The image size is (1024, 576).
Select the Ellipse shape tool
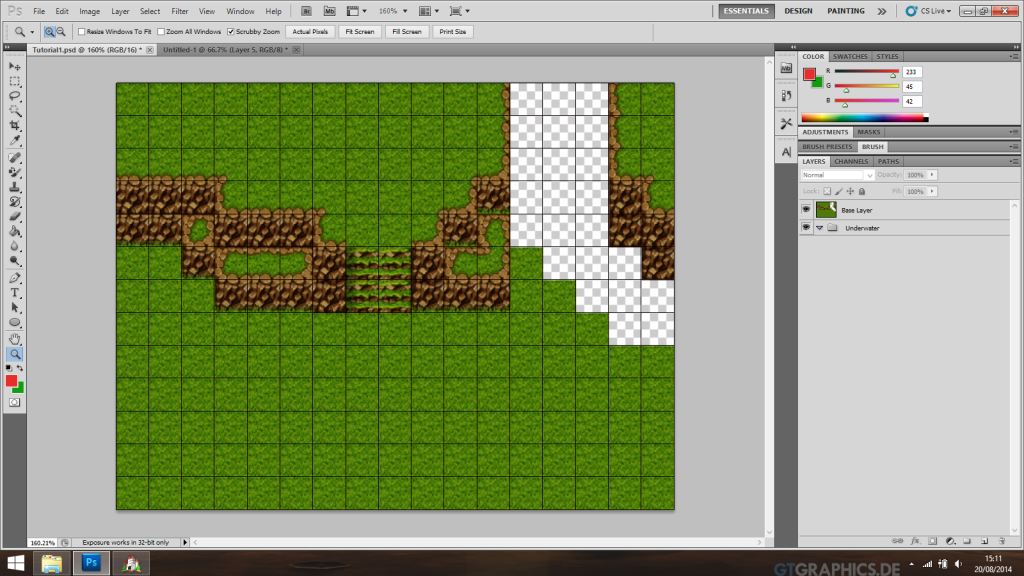pyautogui.click(x=14, y=323)
